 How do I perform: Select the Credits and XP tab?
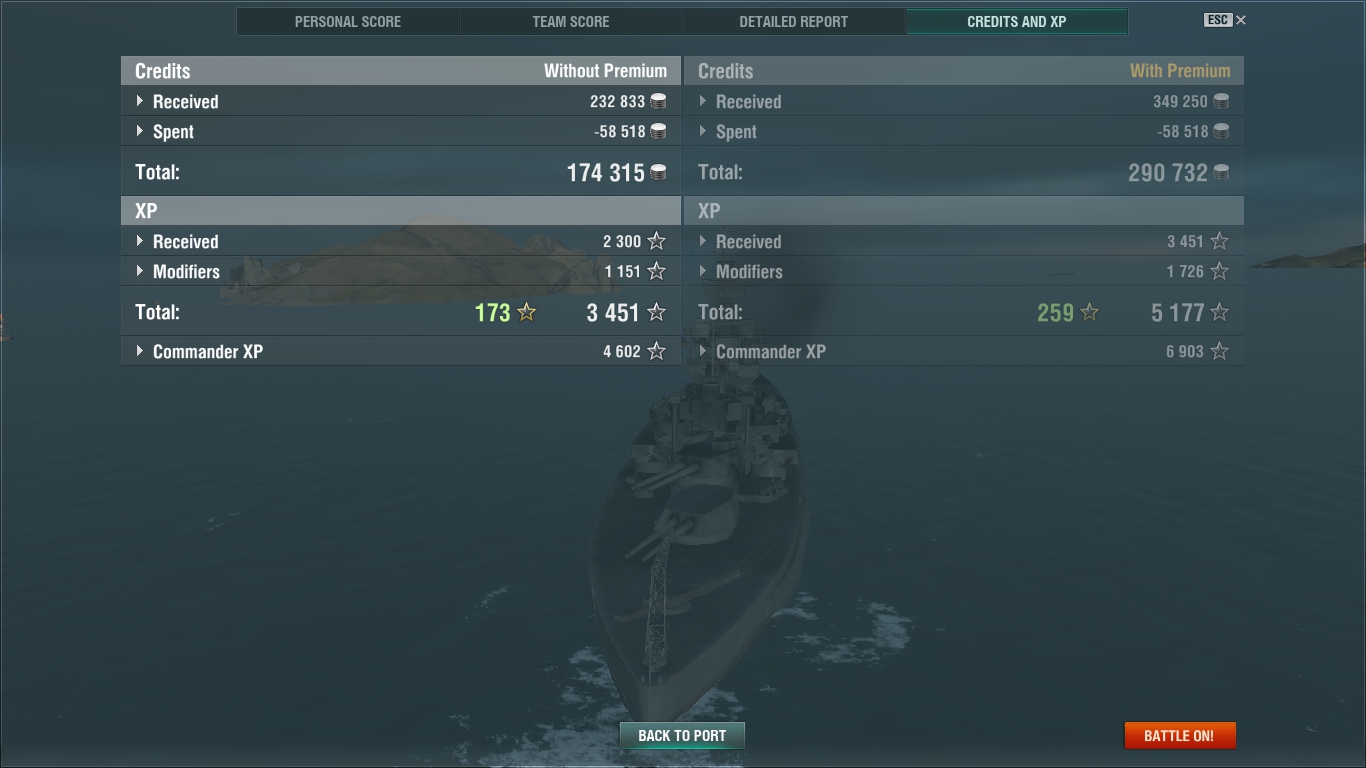(x=1017, y=22)
